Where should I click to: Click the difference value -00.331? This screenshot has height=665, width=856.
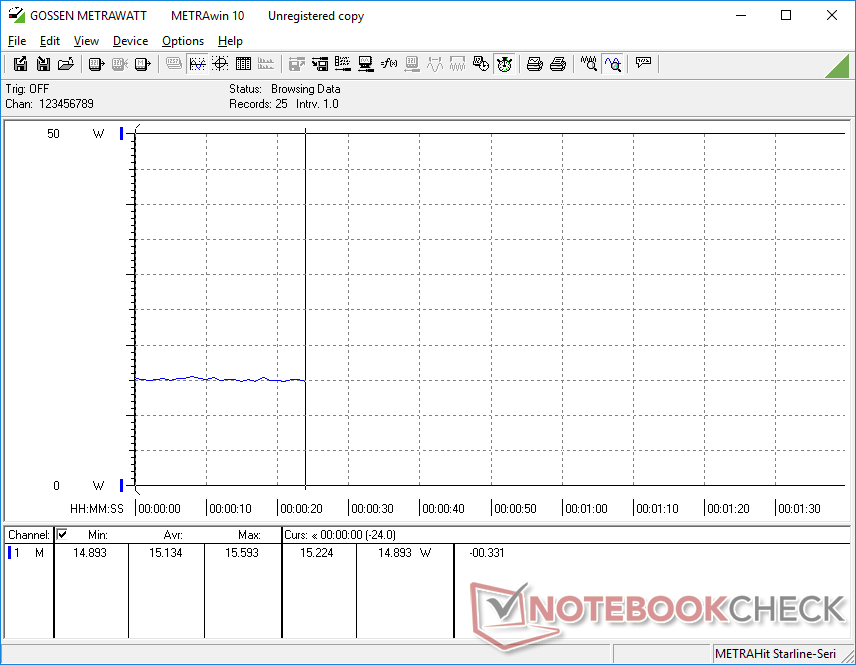(x=487, y=553)
